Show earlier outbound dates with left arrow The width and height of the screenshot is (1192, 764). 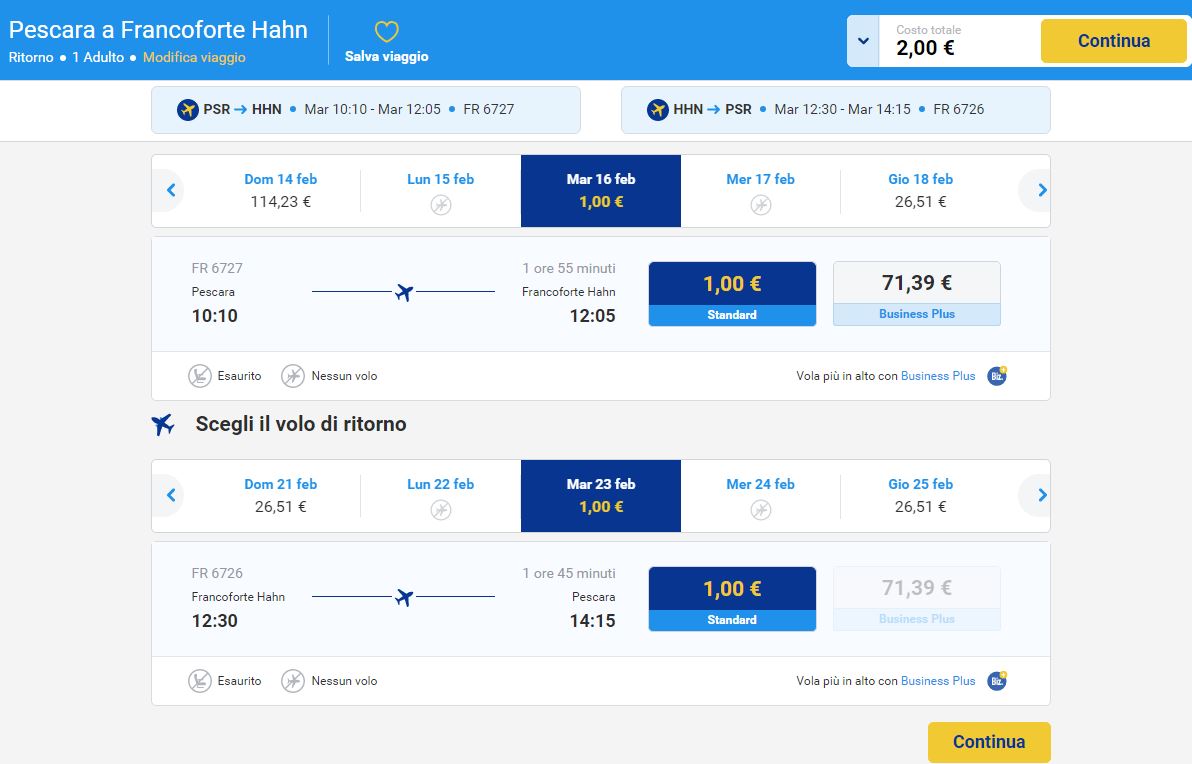pyautogui.click(x=171, y=190)
